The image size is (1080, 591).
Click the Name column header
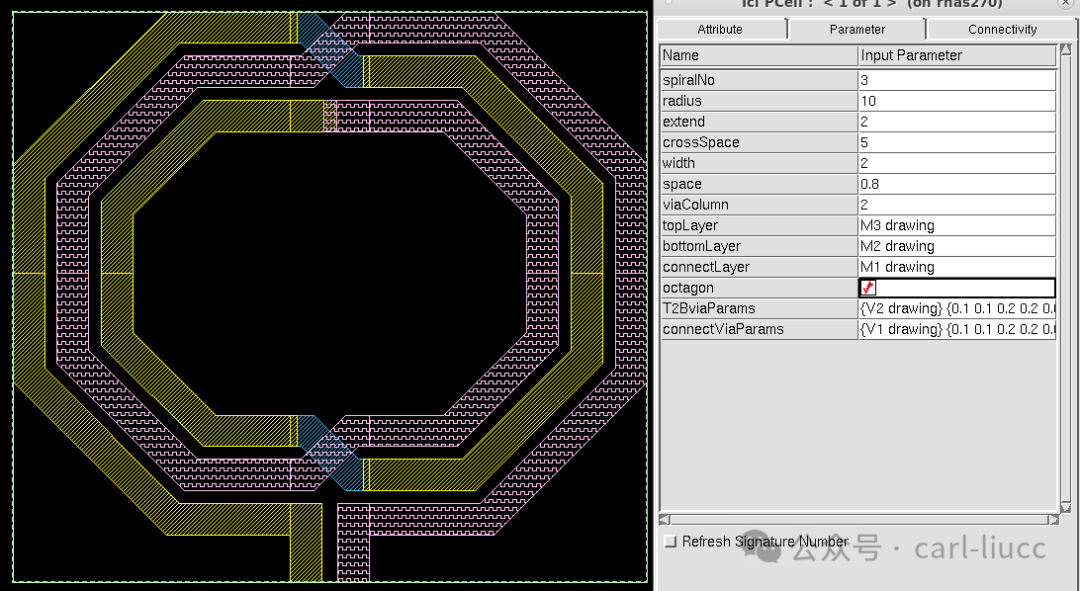[x=759, y=55]
